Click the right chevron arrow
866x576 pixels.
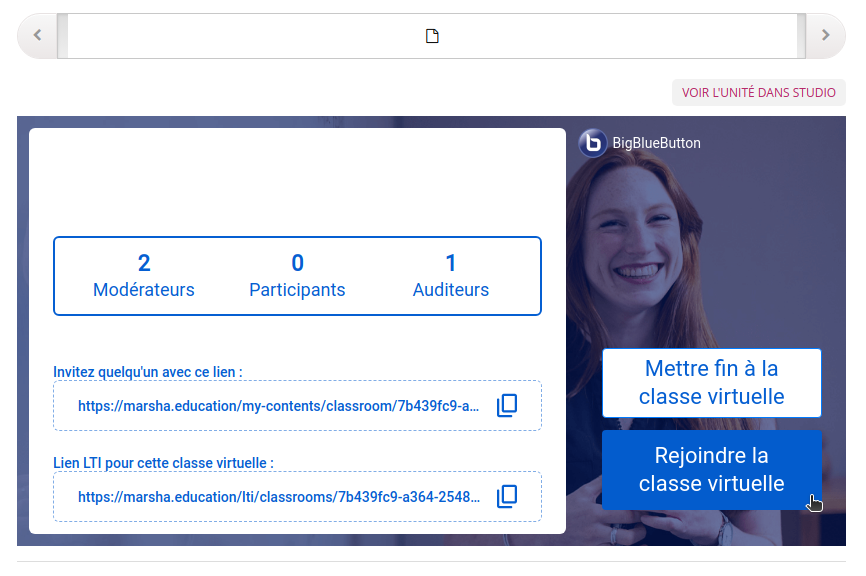click(x=824, y=35)
